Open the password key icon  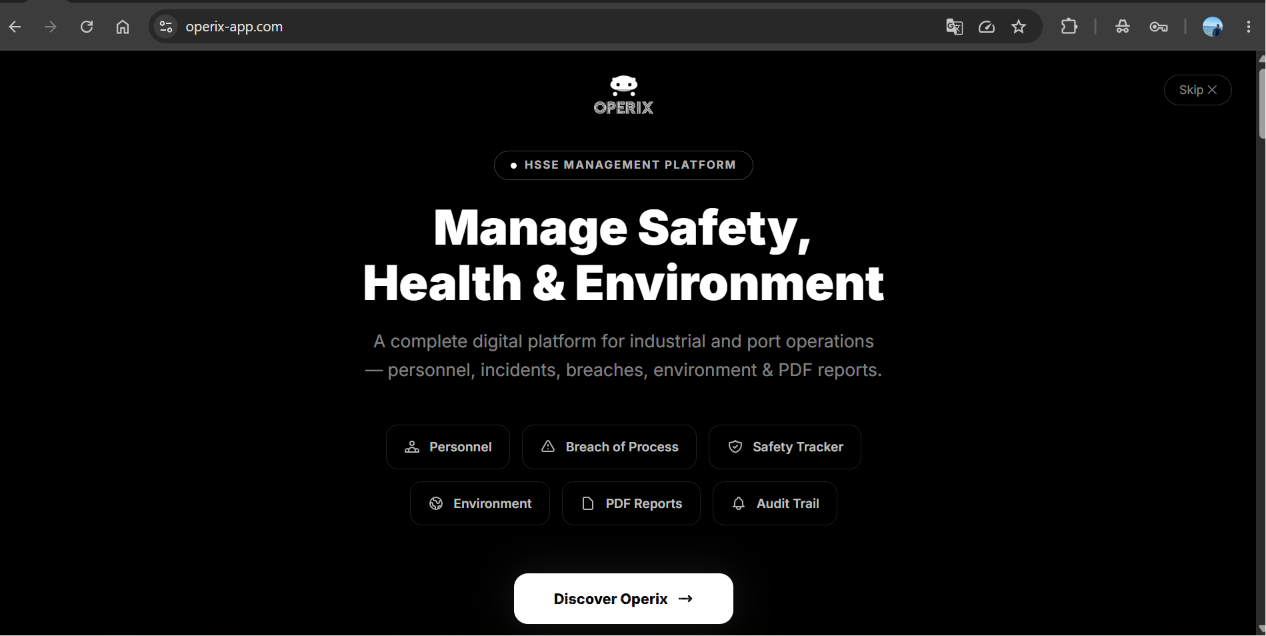(x=1159, y=27)
